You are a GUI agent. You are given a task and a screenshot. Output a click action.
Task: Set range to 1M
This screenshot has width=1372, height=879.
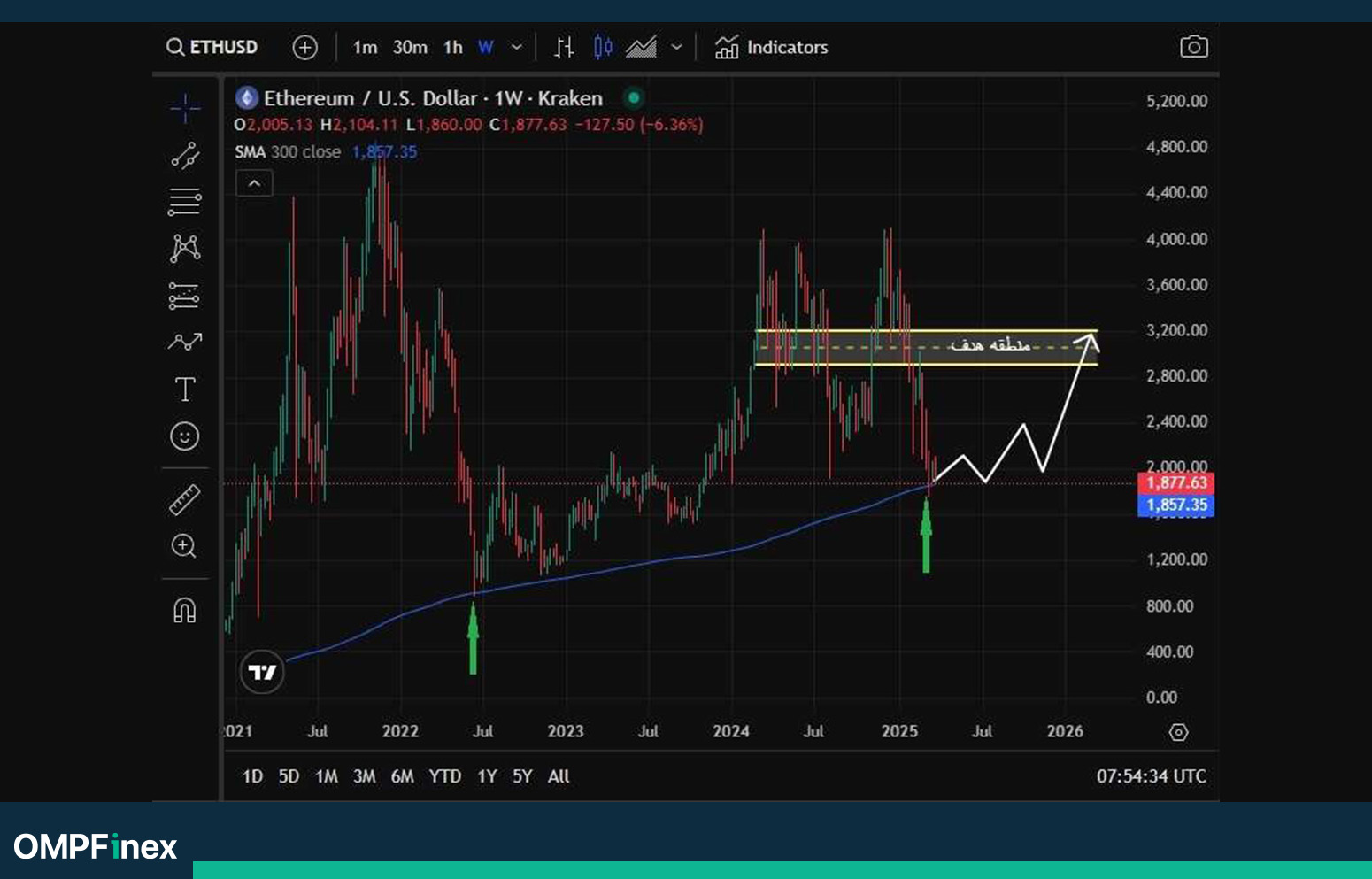(327, 776)
